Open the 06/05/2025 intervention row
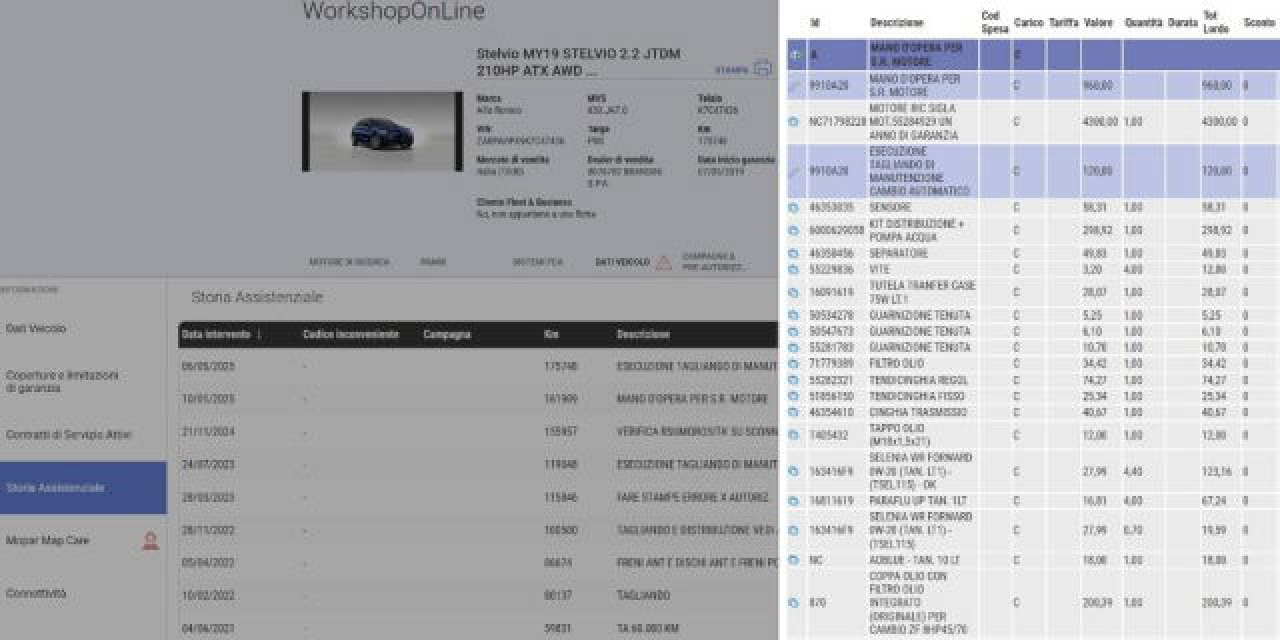This screenshot has height=640, width=1280. [x=478, y=367]
